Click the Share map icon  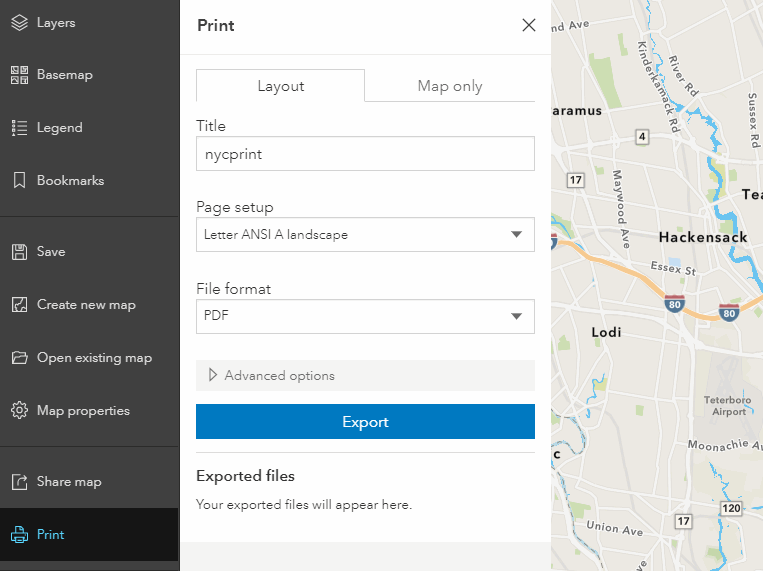(x=19, y=482)
